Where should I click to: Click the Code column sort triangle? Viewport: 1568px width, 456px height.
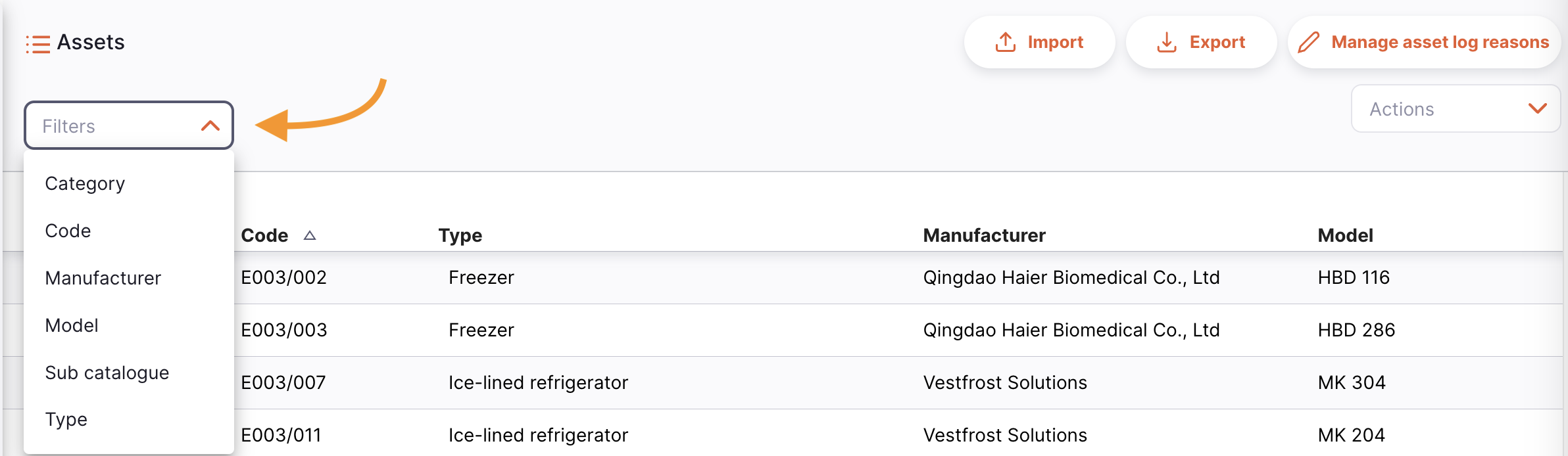click(310, 235)
